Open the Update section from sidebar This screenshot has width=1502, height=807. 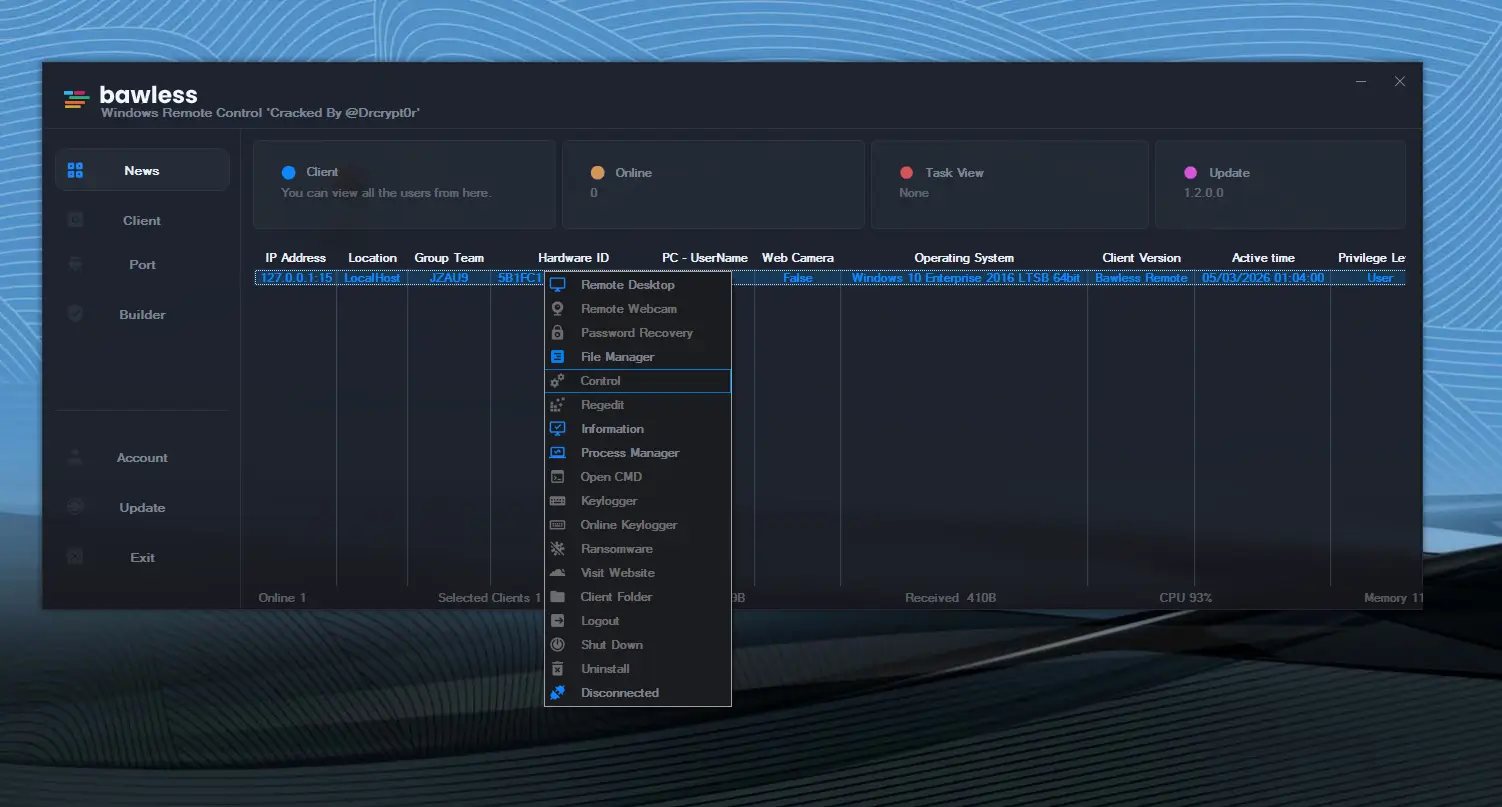tap(142, 507)
